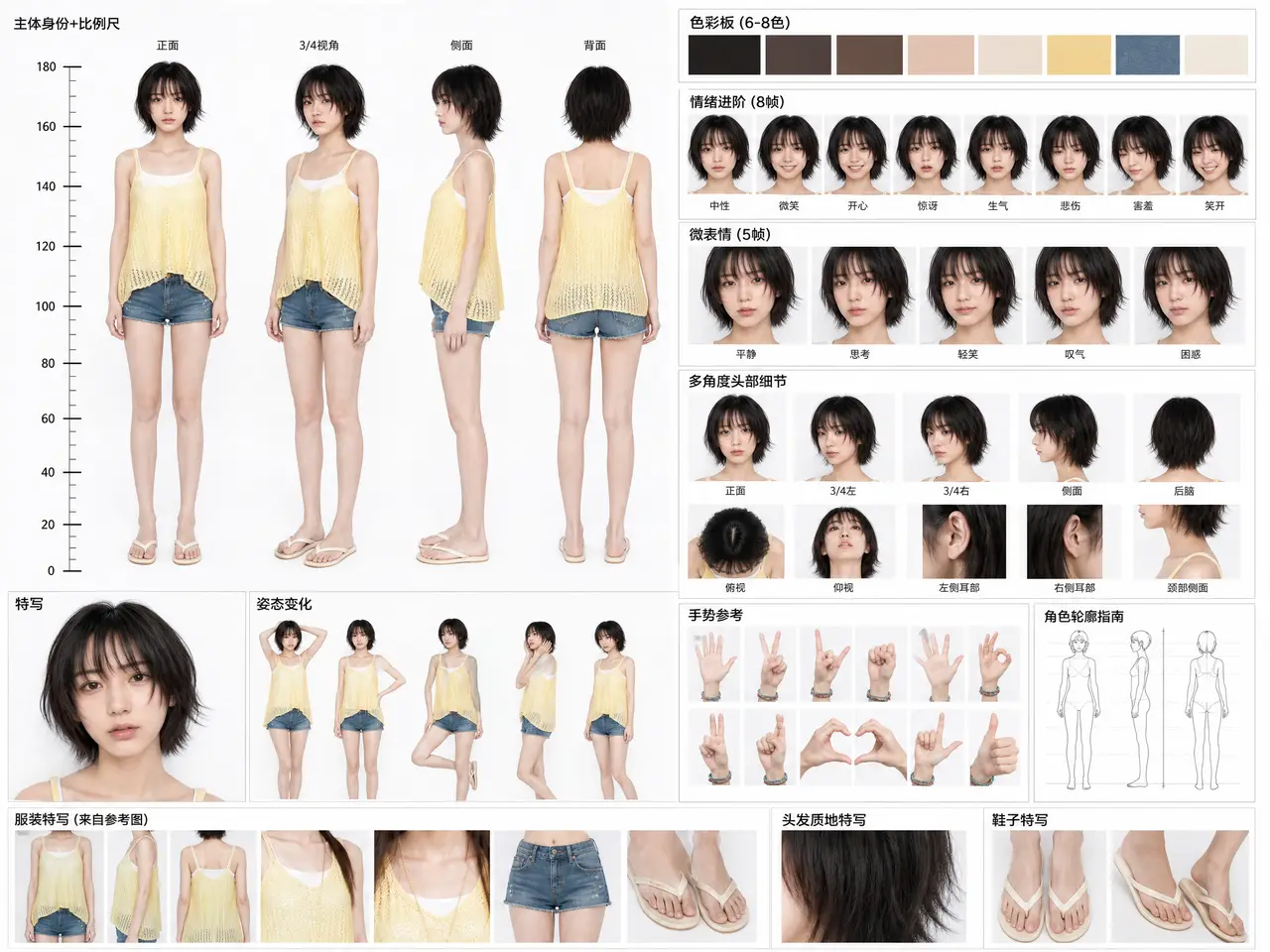Select the 生气 emotion face thumbnail

point(997,156)
